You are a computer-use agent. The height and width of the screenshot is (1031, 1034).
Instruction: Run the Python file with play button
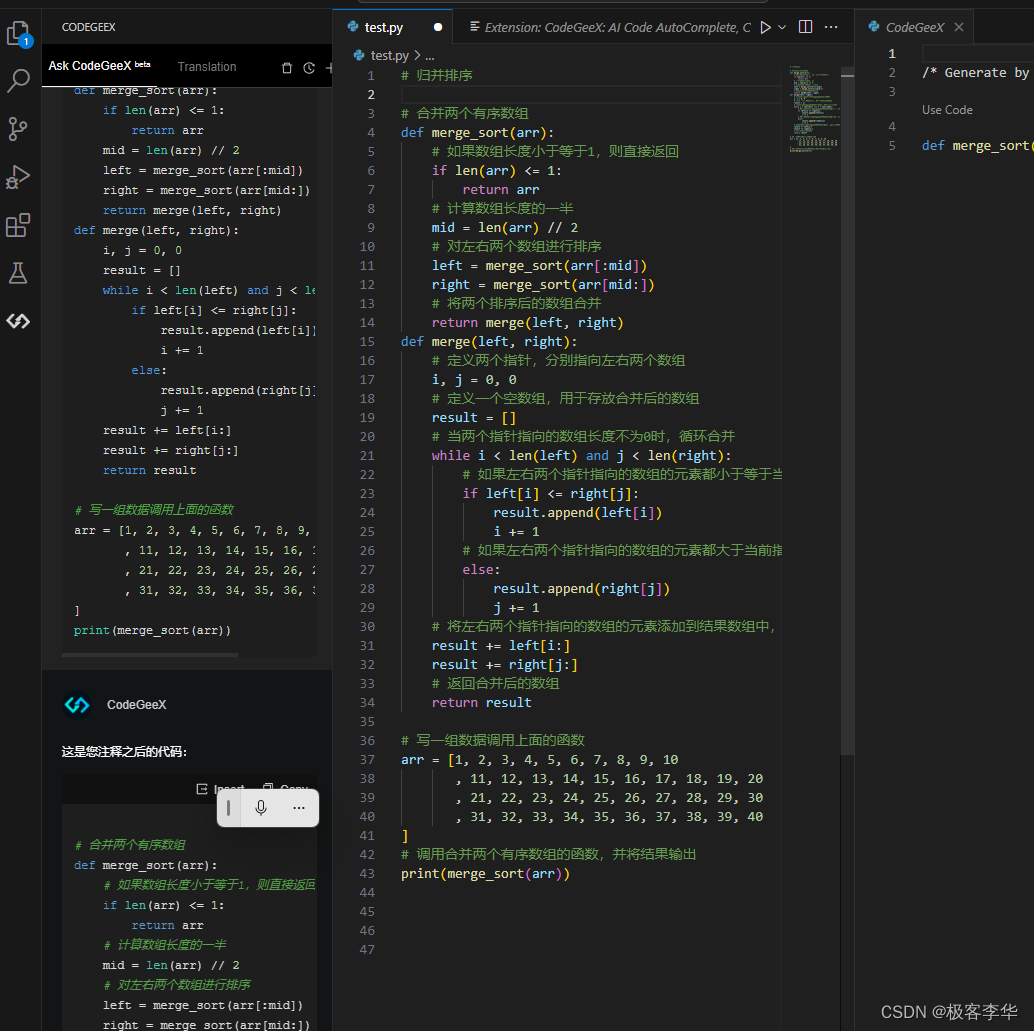tap(765, 27)
